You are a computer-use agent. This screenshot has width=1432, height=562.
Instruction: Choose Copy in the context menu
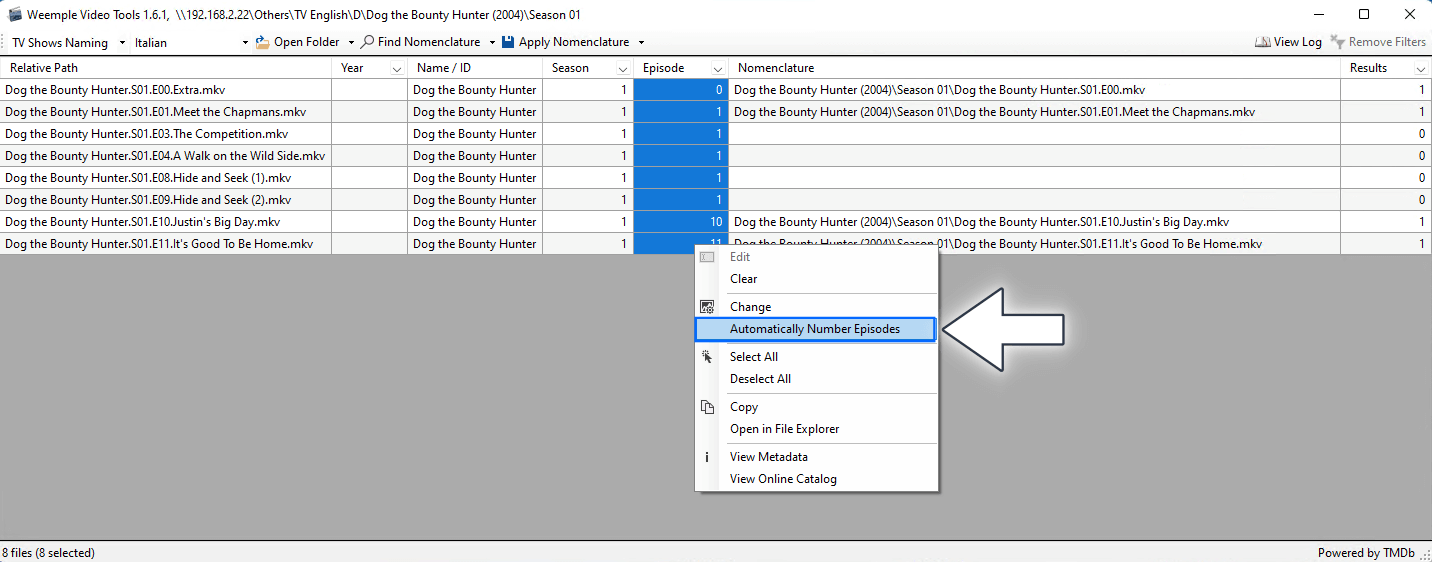pos(744,407)
